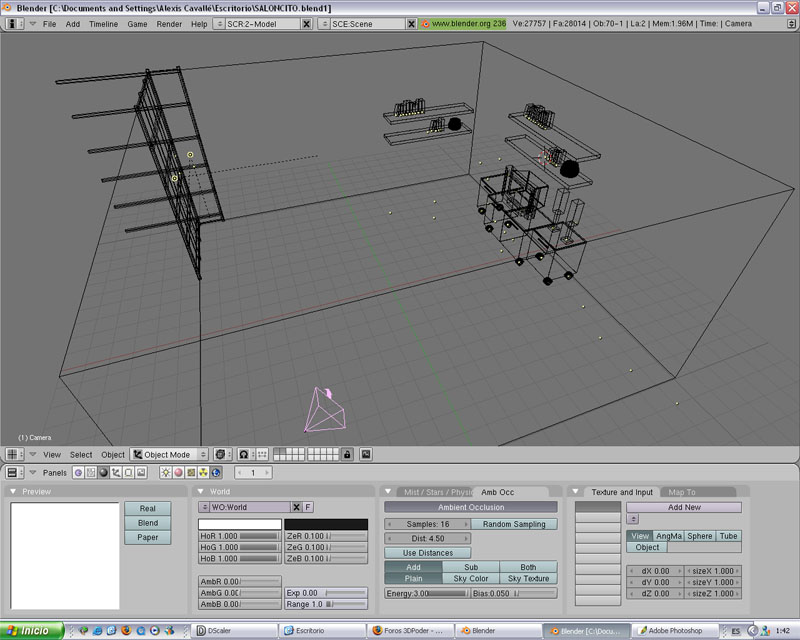Image resolution: width=800 pixels, height=640 pixels.
Task: Open the File menu
Action: coord(49,24)
